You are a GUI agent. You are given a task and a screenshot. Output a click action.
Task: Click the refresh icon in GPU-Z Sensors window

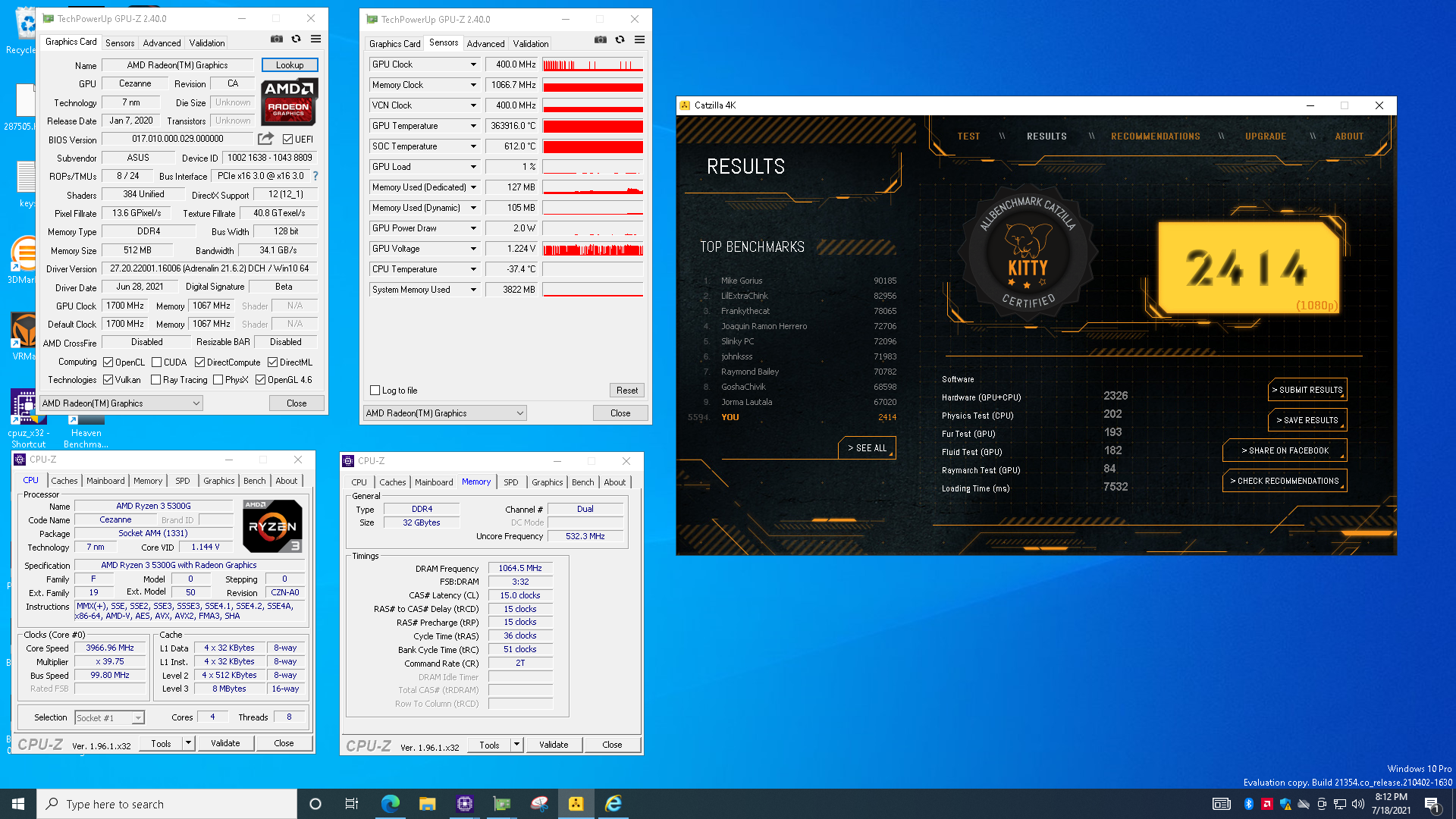pos(620,39)
